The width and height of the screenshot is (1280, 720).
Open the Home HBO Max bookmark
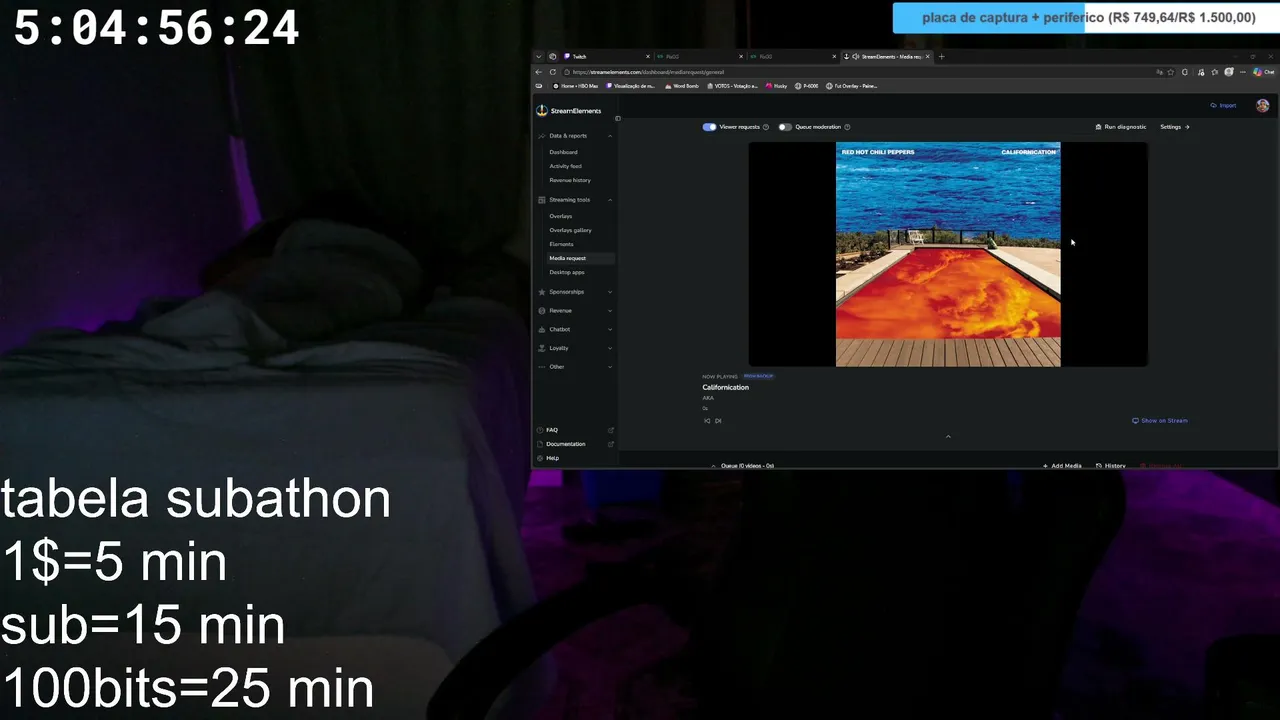click(x=575, y=86)
